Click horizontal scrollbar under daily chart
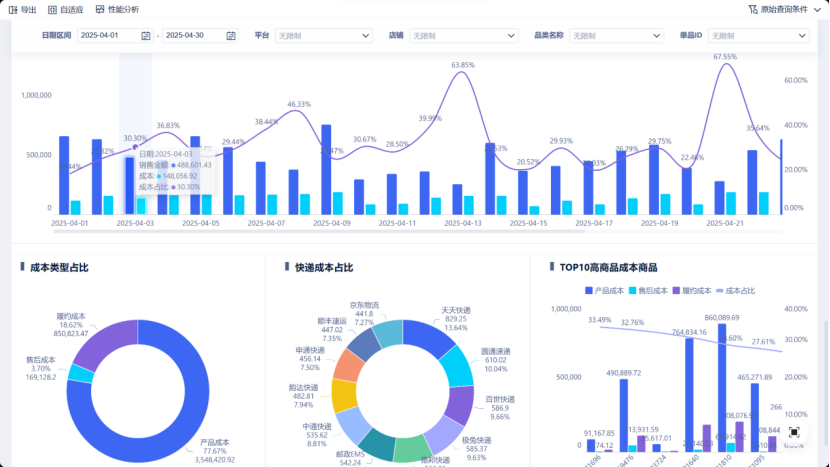This screenshot has height=467, width=830. pos(319,231)
